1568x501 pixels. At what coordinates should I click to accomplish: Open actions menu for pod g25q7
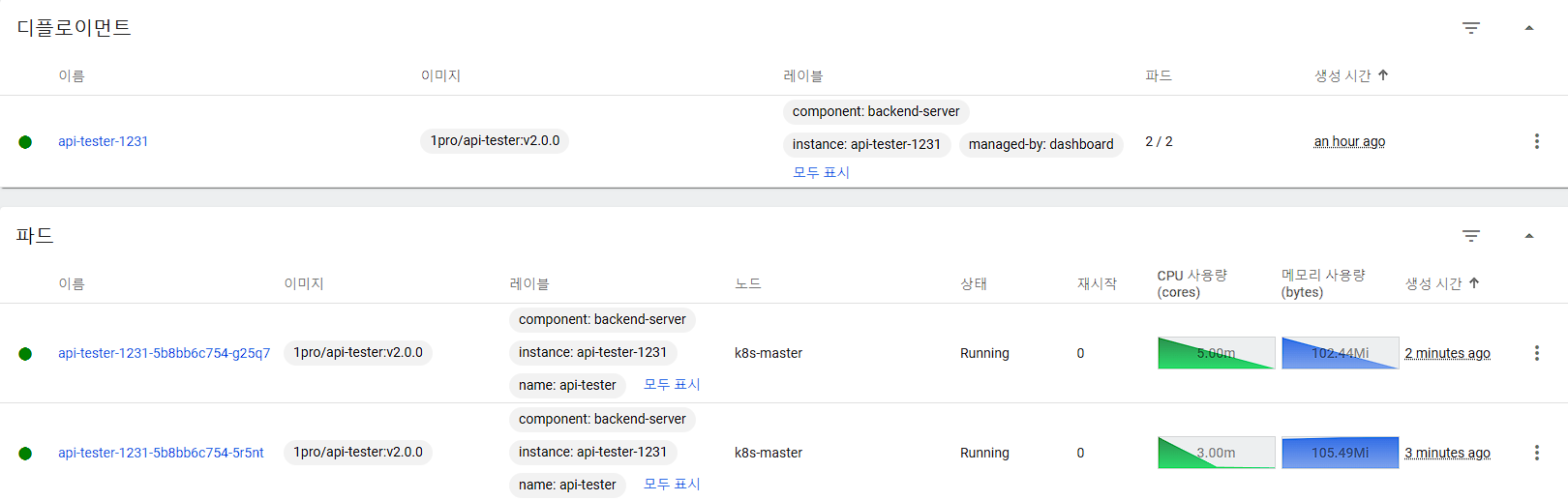[x=1536, y=353]
